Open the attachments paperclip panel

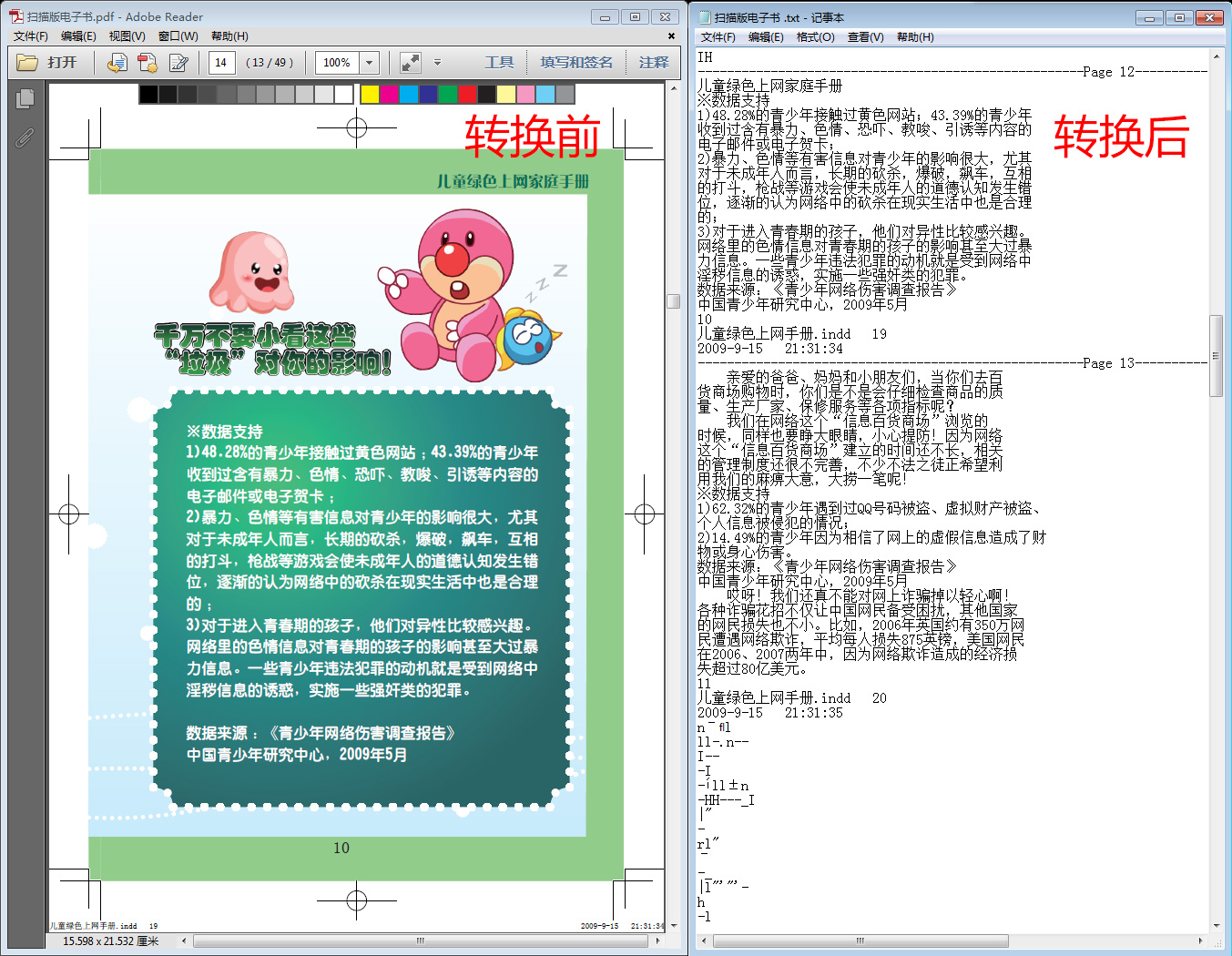25,137
